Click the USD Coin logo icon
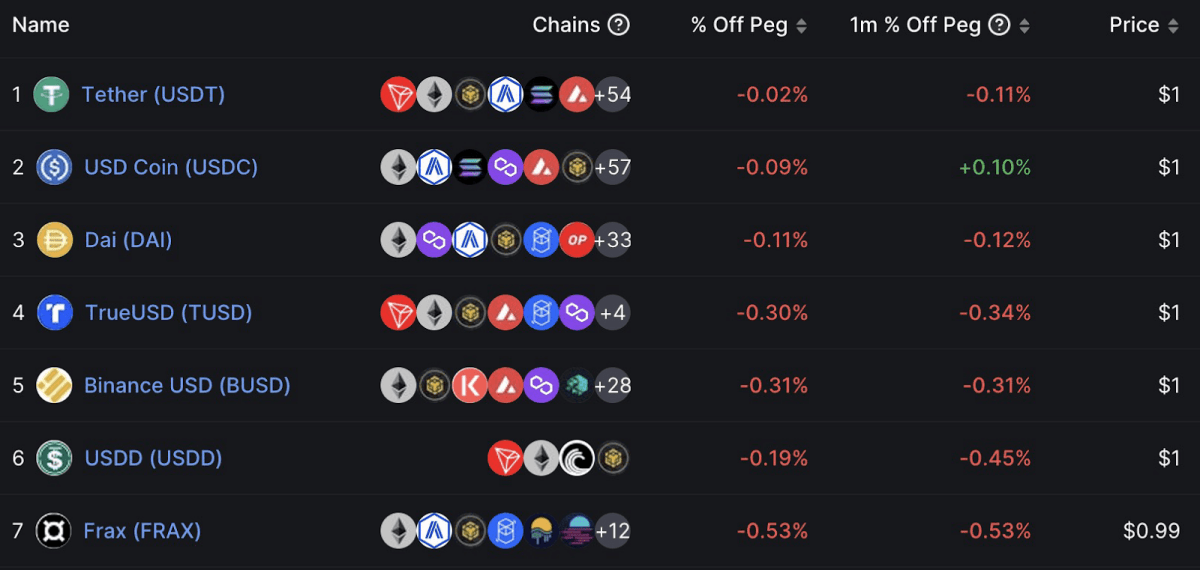This screenshot has height=570, width=1200. tap(54, 167)
